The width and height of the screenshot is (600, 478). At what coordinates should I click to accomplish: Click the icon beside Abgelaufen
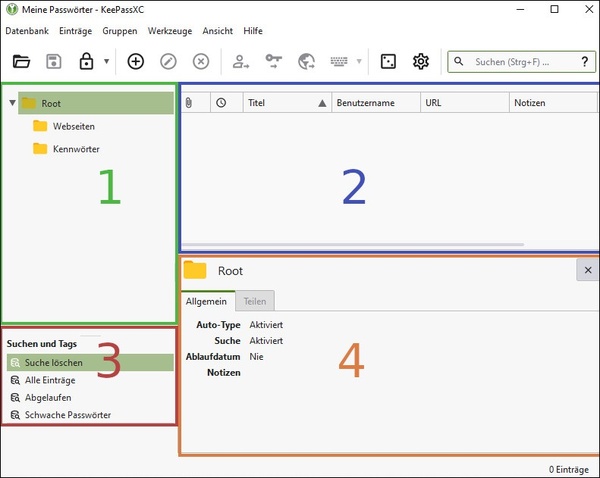click(x=15, y=397)
